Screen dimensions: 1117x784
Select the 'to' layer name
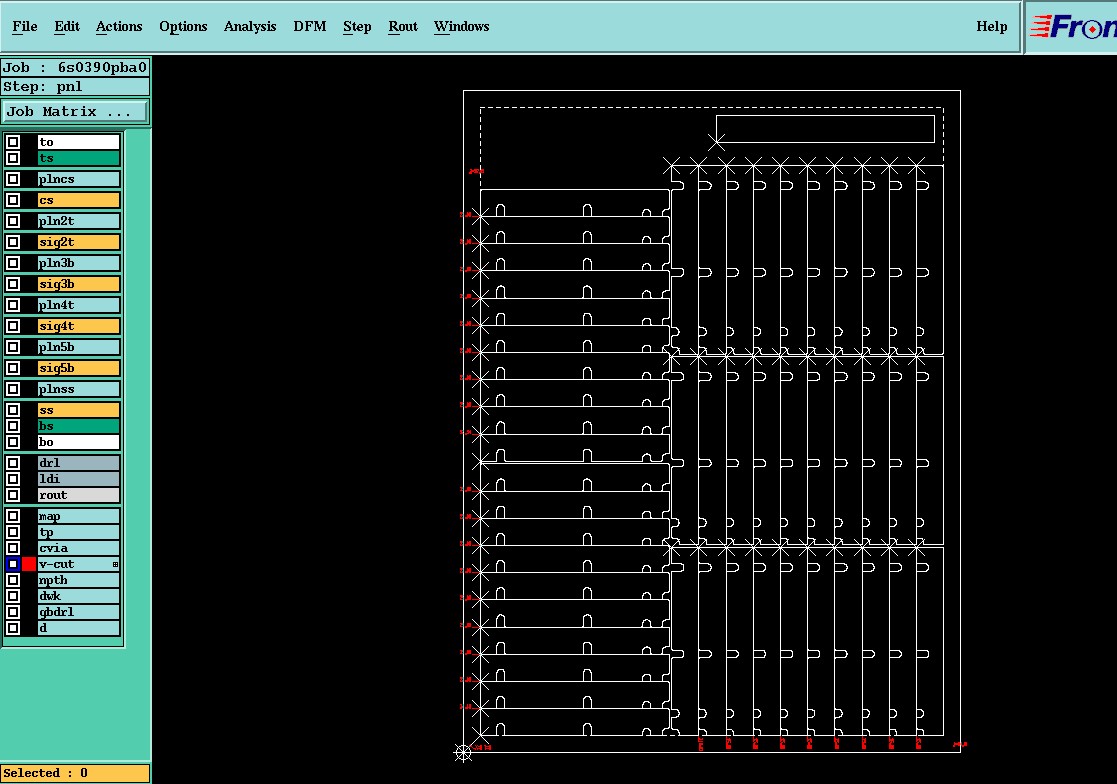[x=78, y=142]
